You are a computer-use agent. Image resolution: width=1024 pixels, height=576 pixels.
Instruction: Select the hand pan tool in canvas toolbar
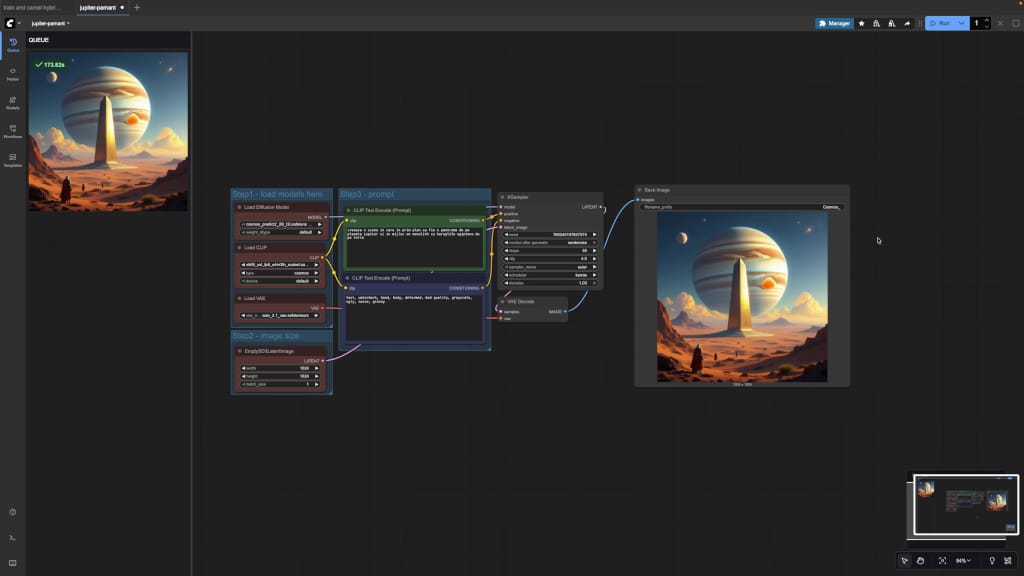tap(920, 560)
